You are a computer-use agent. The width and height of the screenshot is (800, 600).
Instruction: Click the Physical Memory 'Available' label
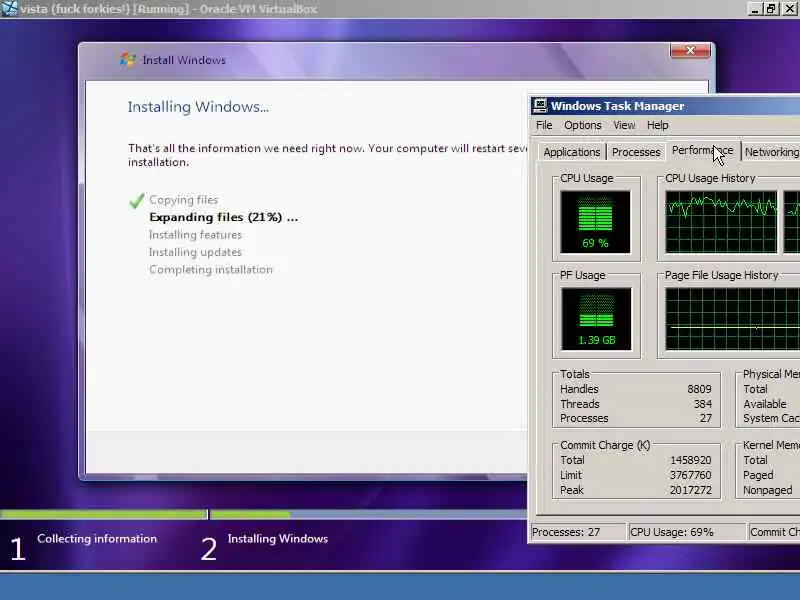[x=765, y=404]
